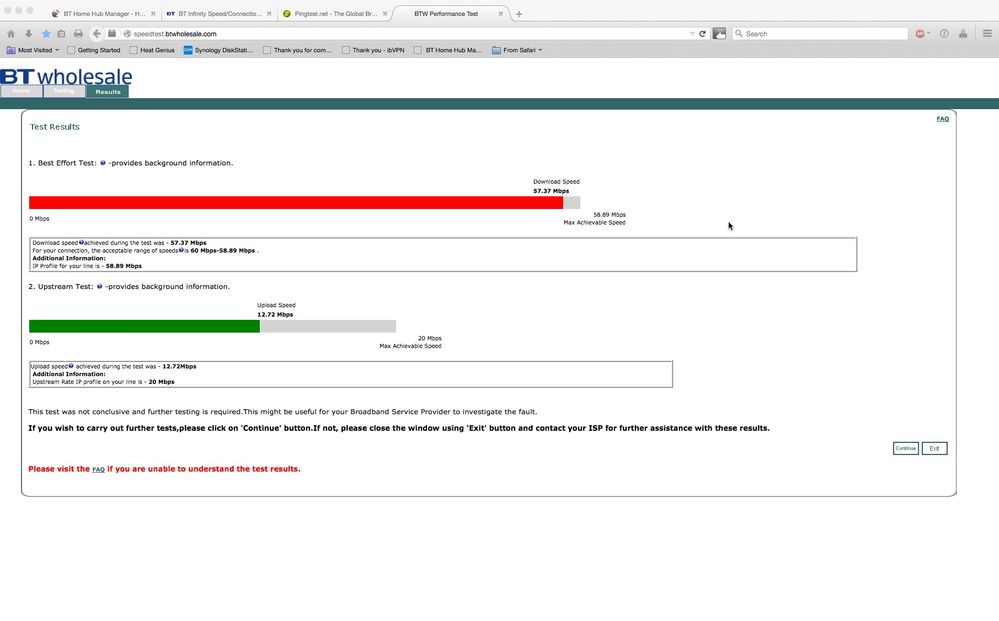Viewport: 999px width, 621px height.
Task: Click the Continue button
Action: pos(905,448)
